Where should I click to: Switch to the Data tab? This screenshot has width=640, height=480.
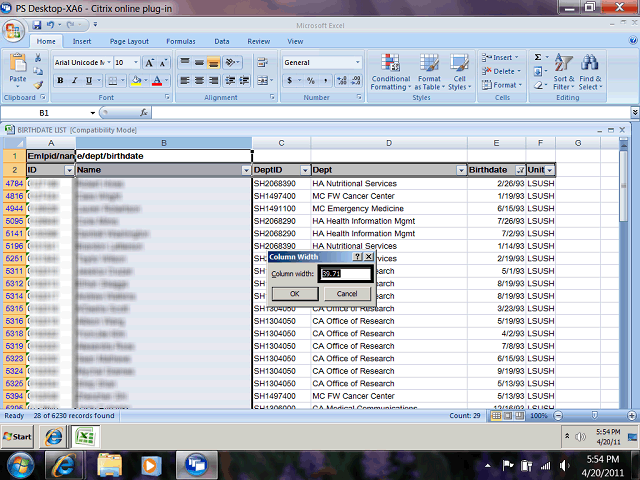click(222, 41)
